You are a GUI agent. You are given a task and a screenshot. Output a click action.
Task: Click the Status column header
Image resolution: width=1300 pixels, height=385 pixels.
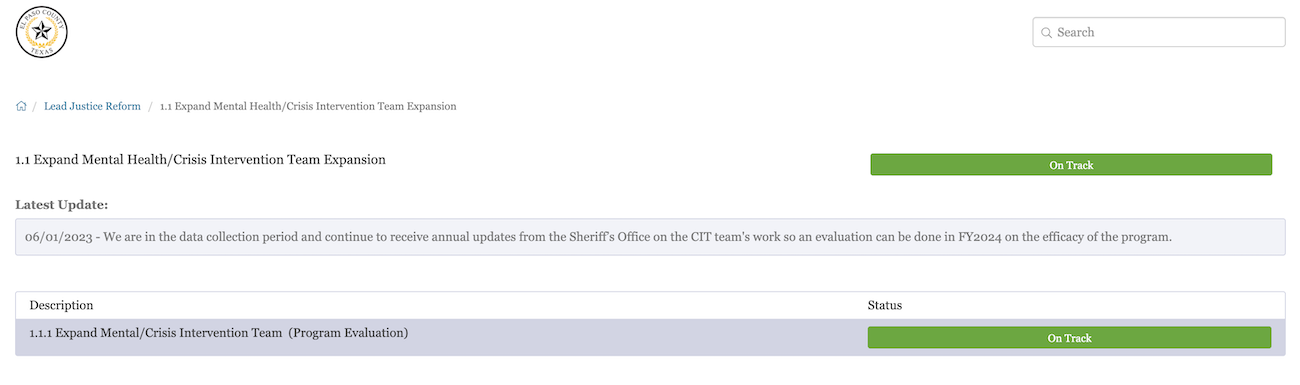(x=885, y=305)
